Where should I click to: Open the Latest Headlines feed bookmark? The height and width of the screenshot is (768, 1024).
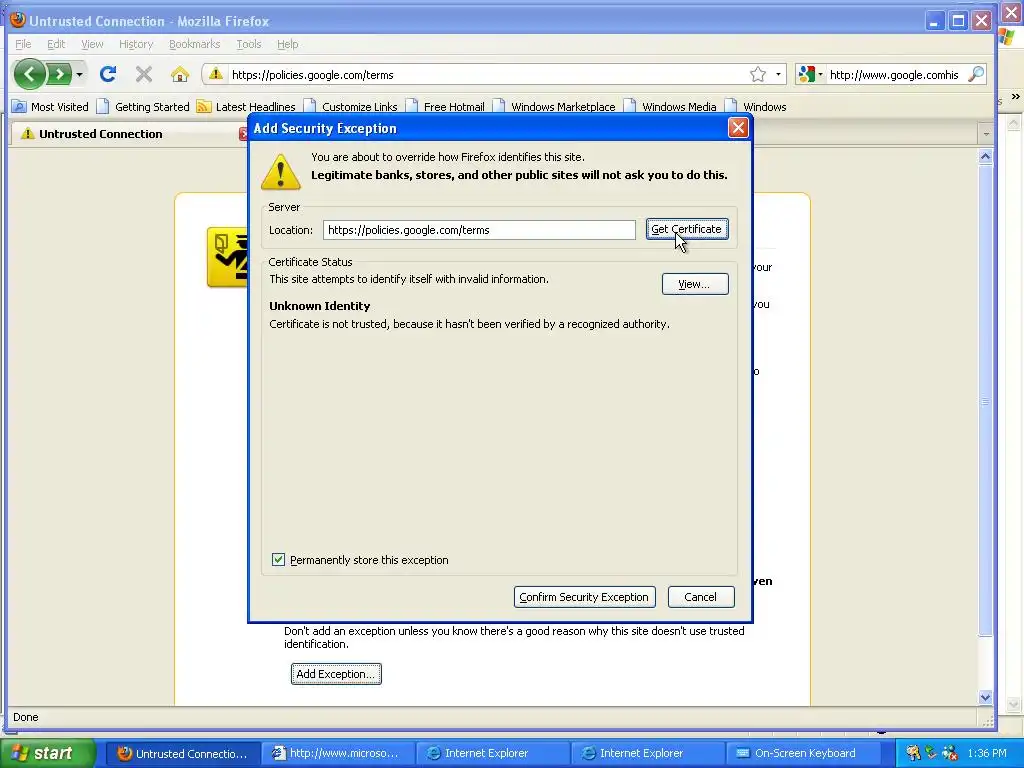[x=246, y=106]
